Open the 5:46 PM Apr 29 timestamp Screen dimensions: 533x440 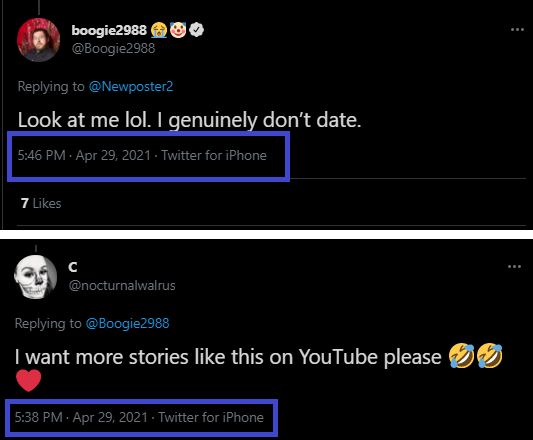pyautogui.click(x=84, y=155)
